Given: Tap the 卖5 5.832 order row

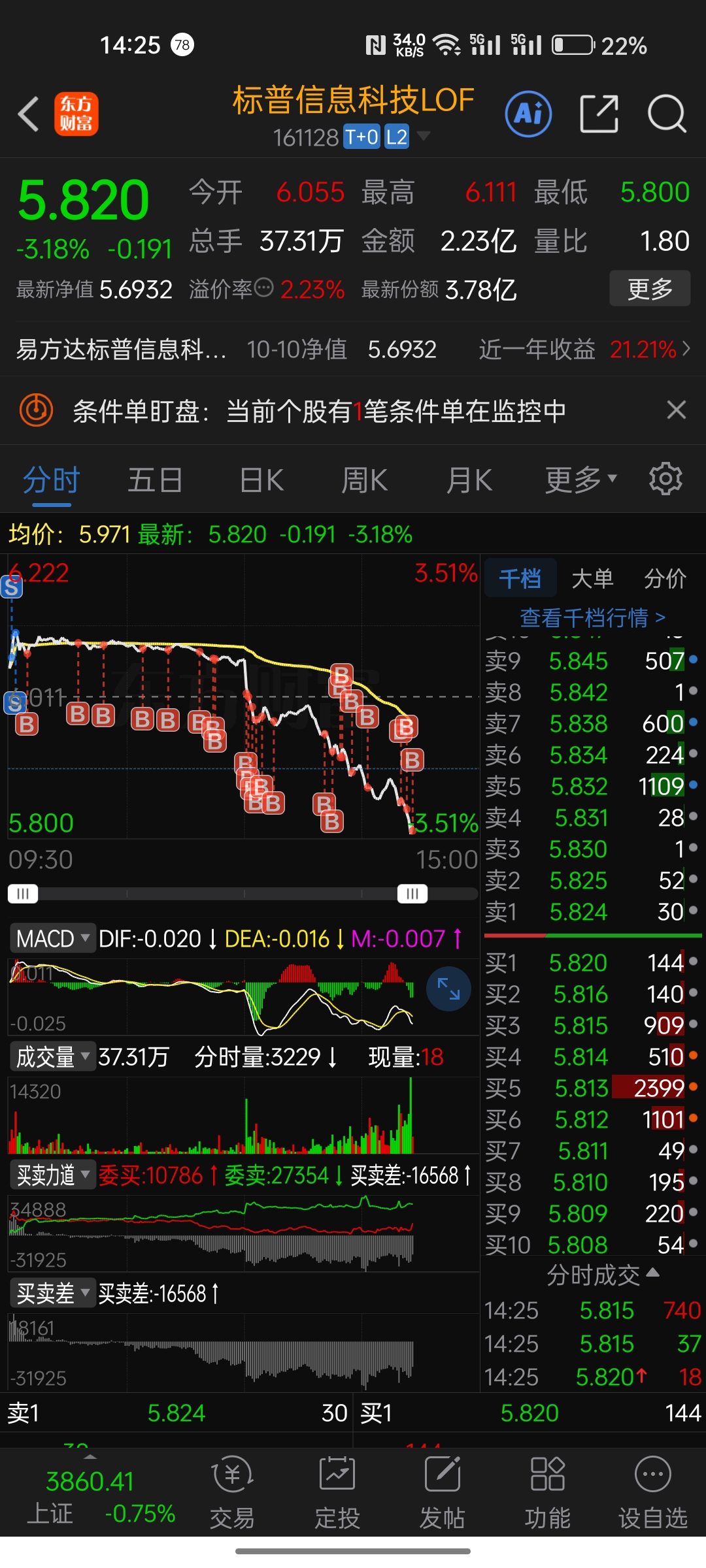Looking at the screenshot, I should coord(592,786).
